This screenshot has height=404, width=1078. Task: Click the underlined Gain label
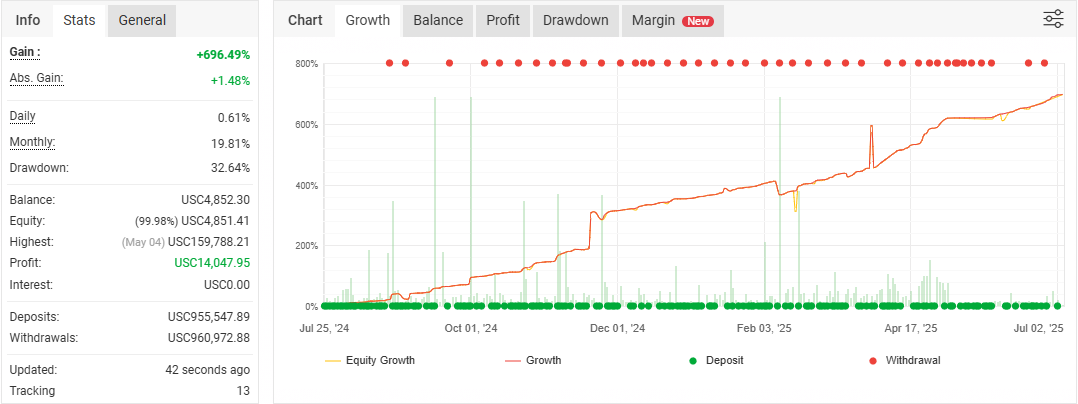(25, 52)
